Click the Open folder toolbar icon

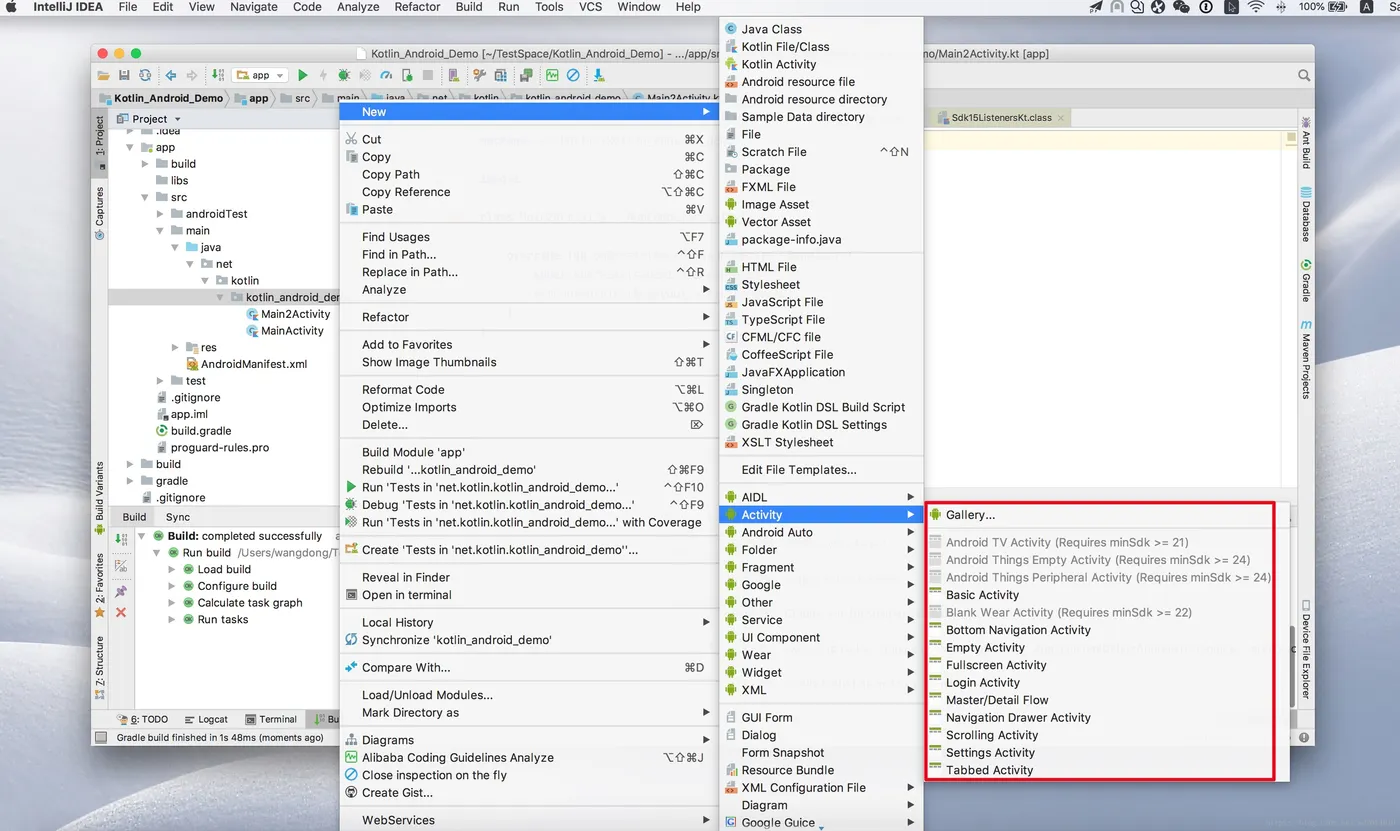pyautogui.click(x=104, y=75)
